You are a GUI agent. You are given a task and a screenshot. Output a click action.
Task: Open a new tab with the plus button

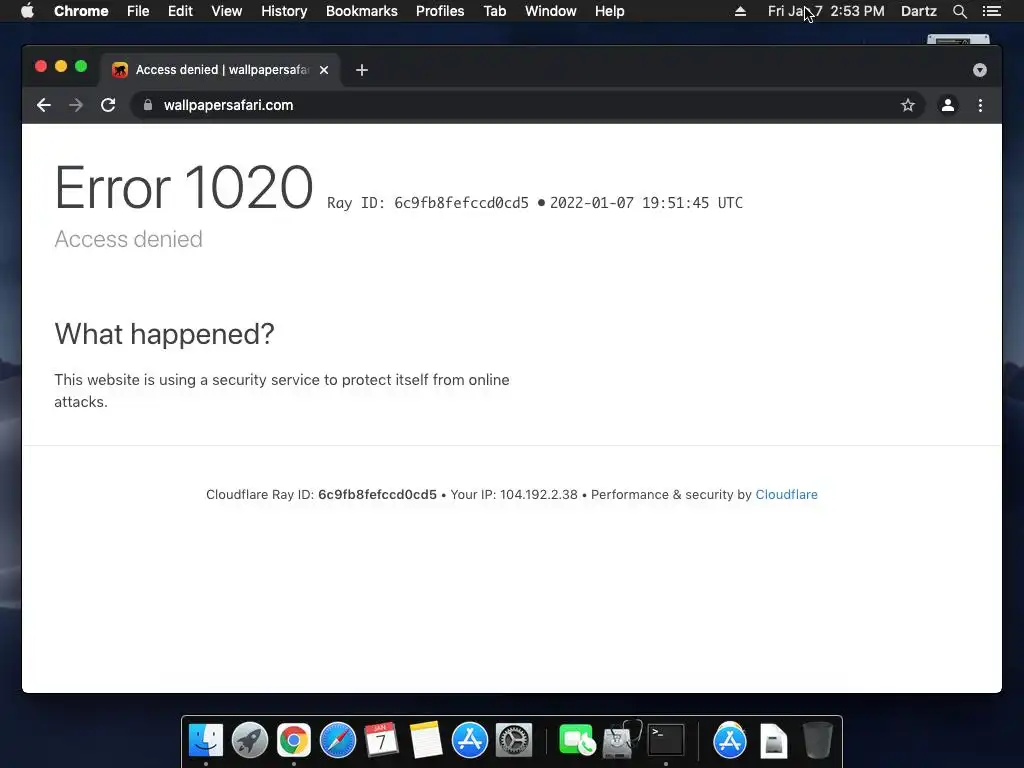click(362, 70)
